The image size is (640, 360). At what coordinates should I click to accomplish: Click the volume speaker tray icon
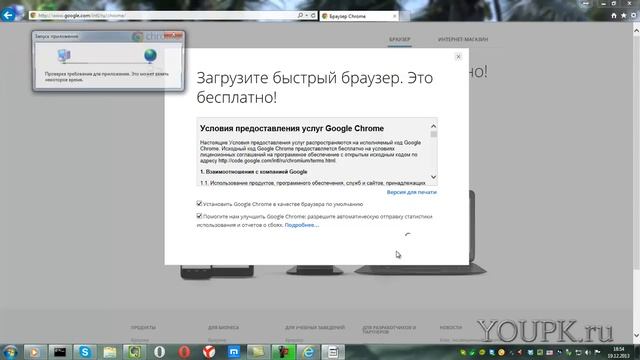tap(588, 352)
